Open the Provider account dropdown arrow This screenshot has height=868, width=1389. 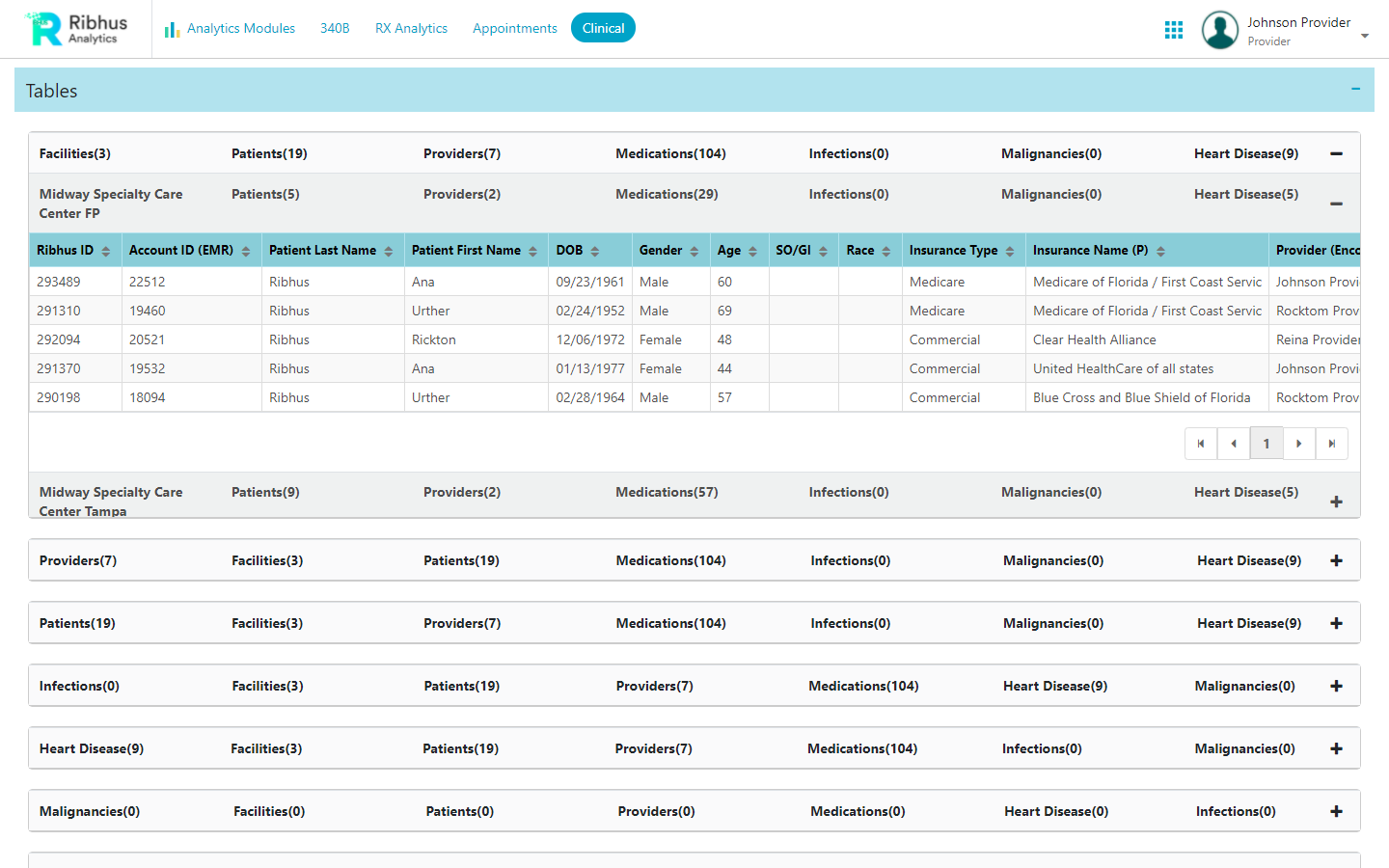1365,36
